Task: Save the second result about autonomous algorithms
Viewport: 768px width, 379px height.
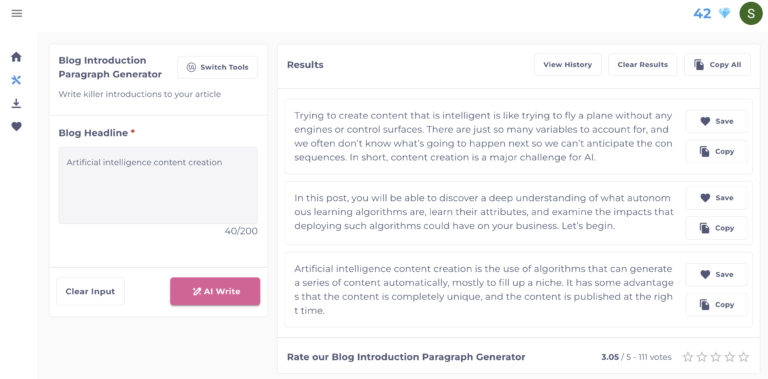Action: tap(717, 198)
